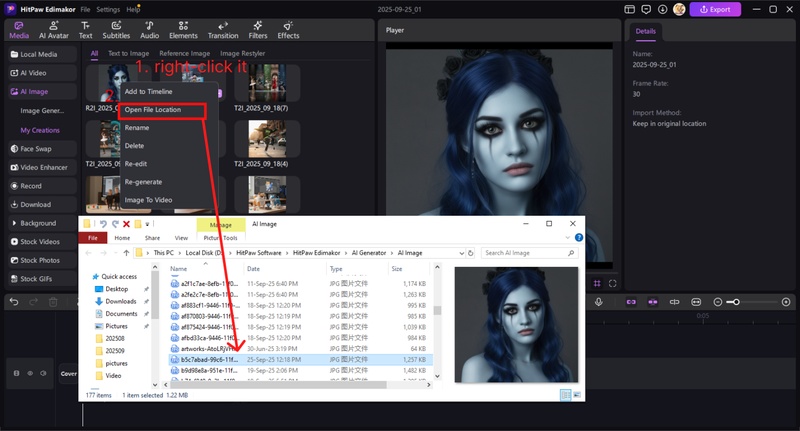
Task: Open the Explorer Share ribbon tab
Action: (x=152, y=238)
